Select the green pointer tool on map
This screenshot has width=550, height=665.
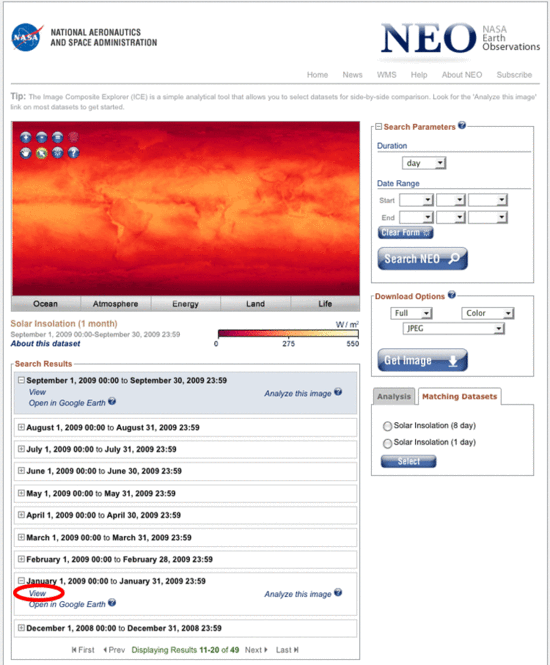click(x=42, y=153)
